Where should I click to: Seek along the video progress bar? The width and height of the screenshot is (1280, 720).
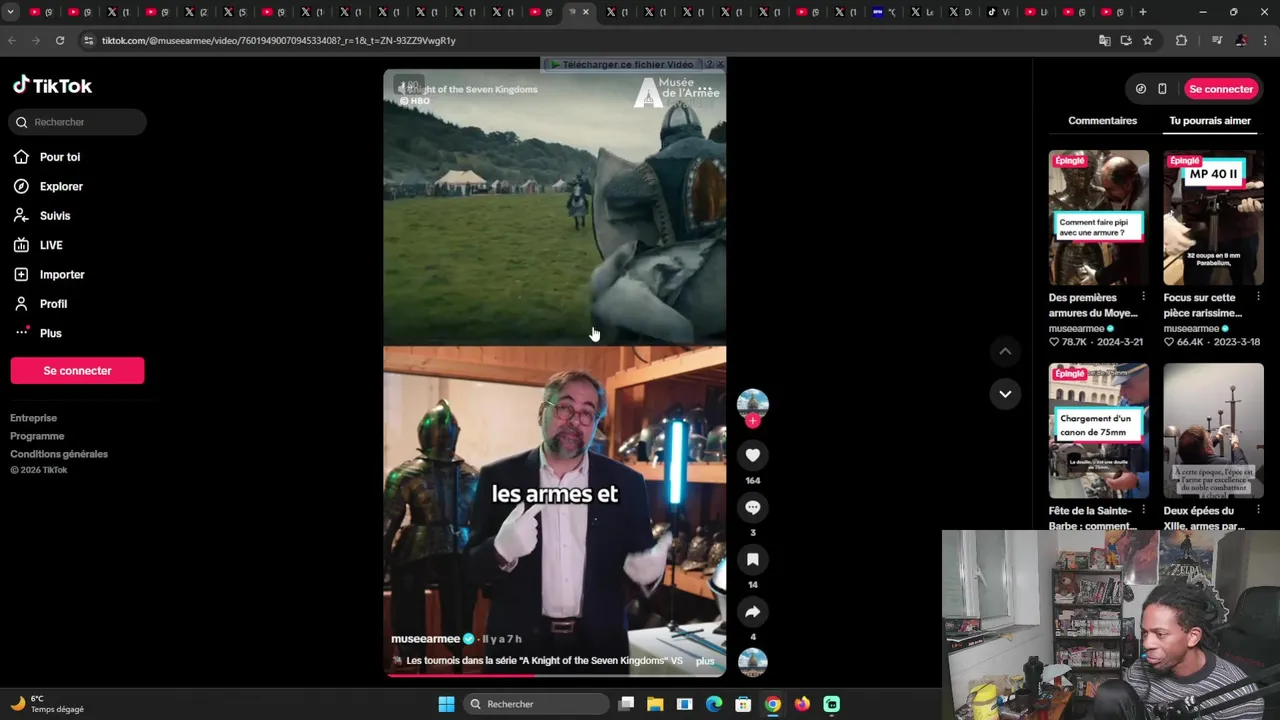point(555,675)
